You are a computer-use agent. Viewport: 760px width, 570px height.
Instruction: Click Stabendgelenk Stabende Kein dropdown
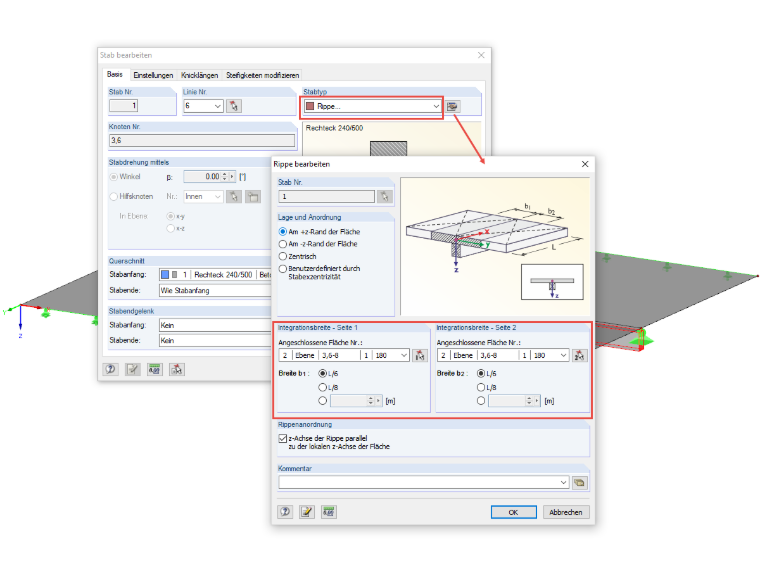pyautogui.click(x=216, y=340)
